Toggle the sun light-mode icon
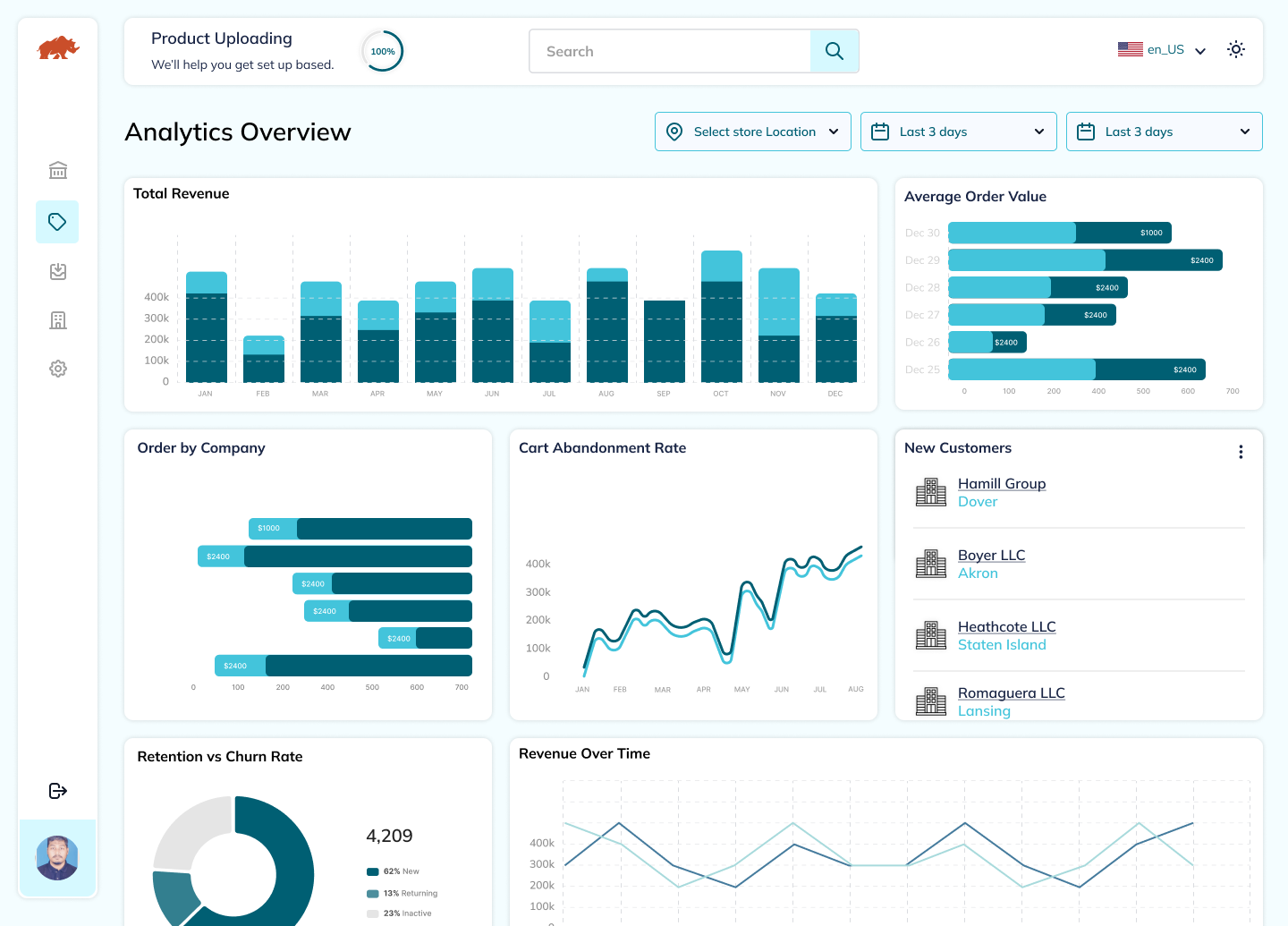Image resolution: width=1288 pixels, height=926 pixels. [x=1236, y=49]
